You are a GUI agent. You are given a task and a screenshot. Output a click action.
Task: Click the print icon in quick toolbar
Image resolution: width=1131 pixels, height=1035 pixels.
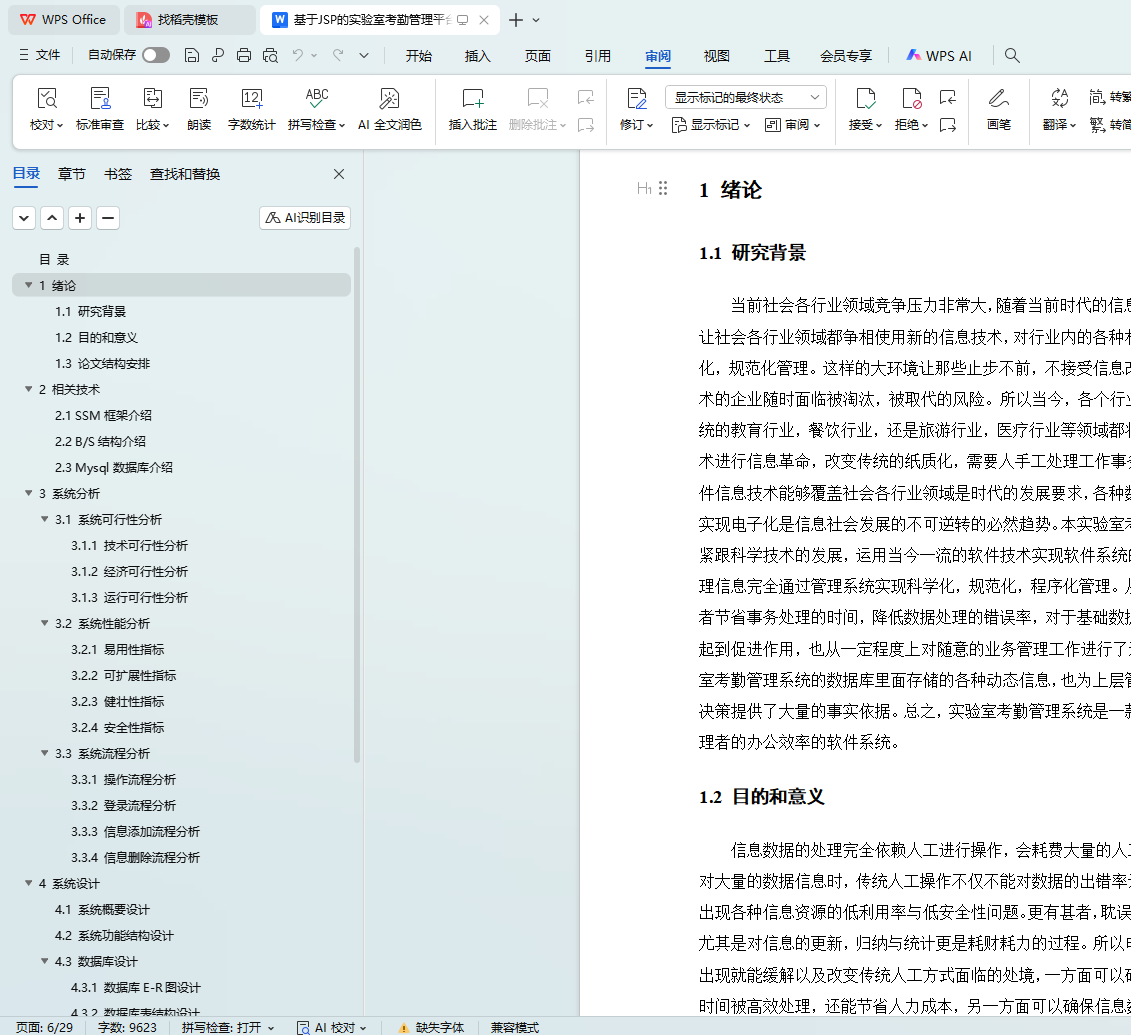point(244,56)
